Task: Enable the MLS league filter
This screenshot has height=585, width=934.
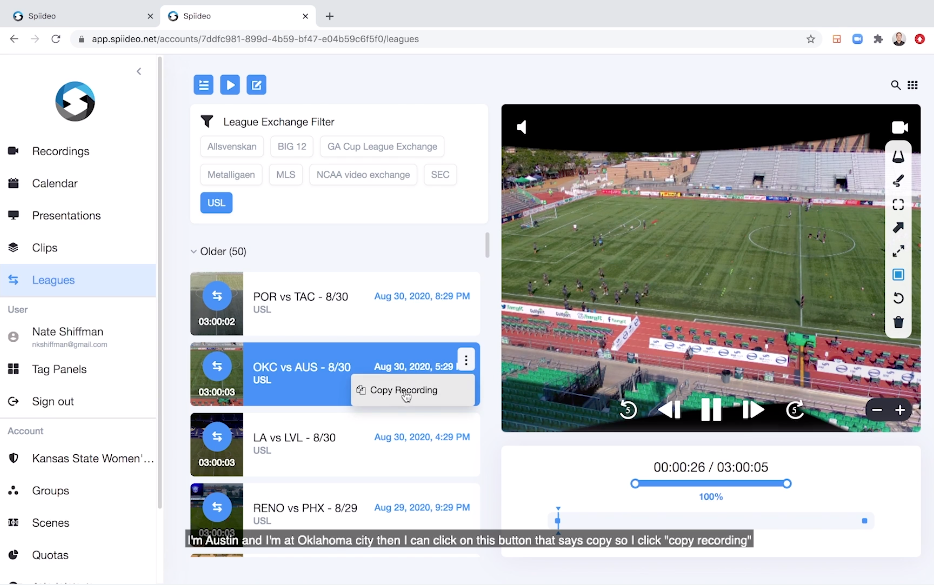Action: click(x=286, y=174)
